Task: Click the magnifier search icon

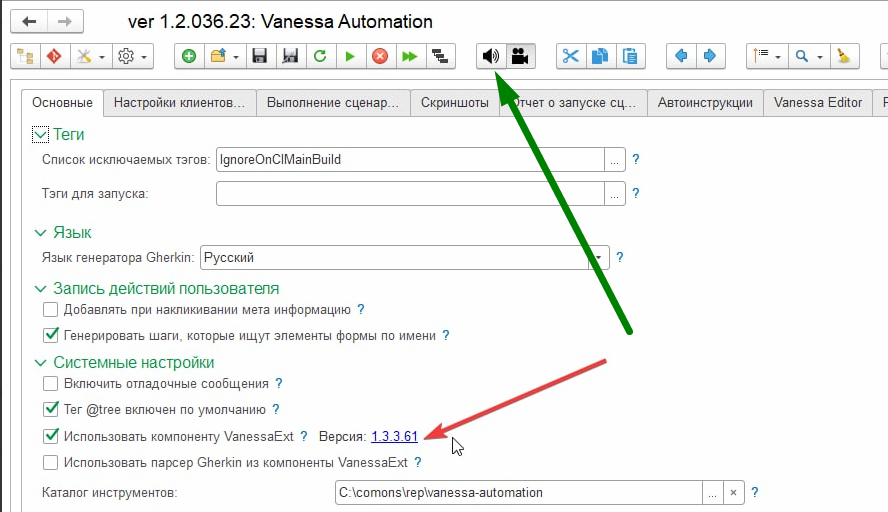Action: [802, 56]
